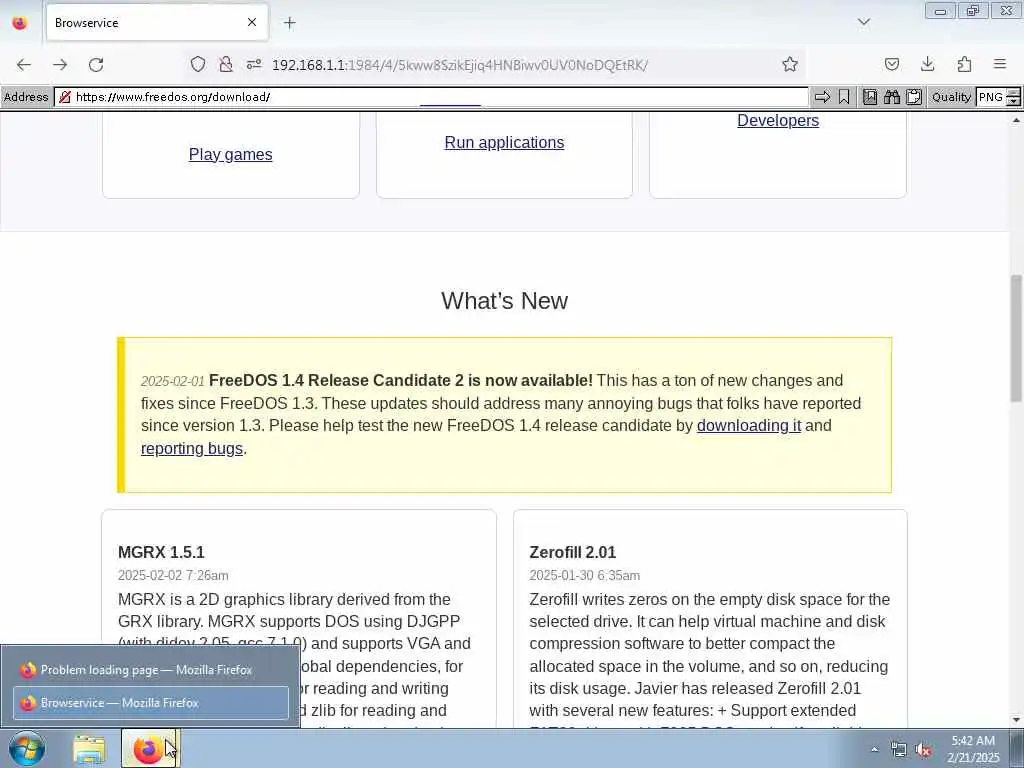The width and height of the screenshot is (1024, 768).
Task: Open the muted volume tray icon
Action: pyautogui.click(x=923, y=749)
